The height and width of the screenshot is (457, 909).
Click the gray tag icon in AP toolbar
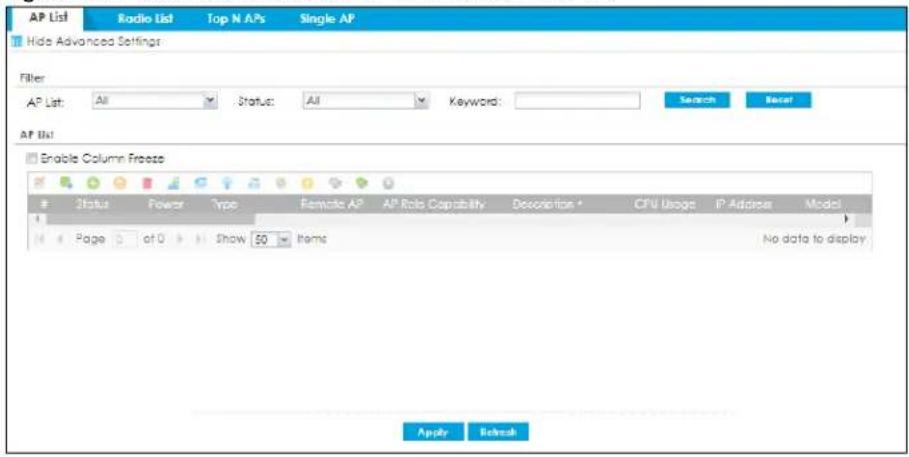pyautogui.click(x=334, y=184)
